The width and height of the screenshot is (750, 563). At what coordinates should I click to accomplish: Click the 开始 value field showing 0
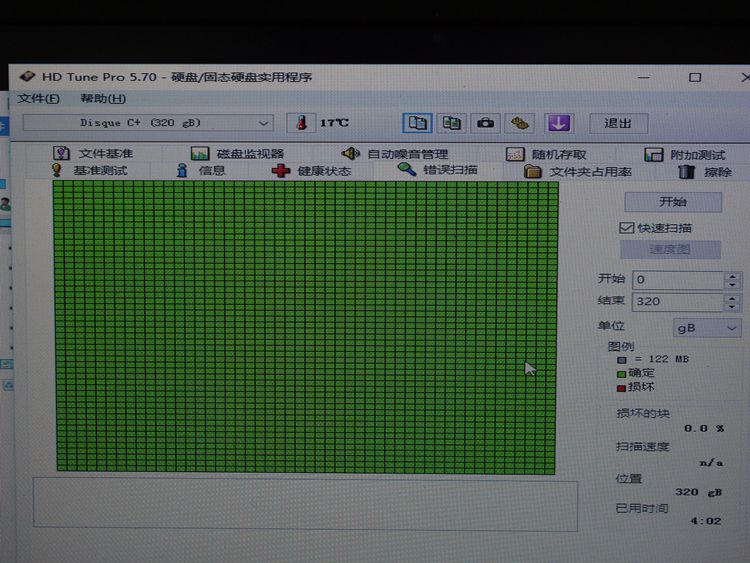pyautogui.click(x=678, y=280)
